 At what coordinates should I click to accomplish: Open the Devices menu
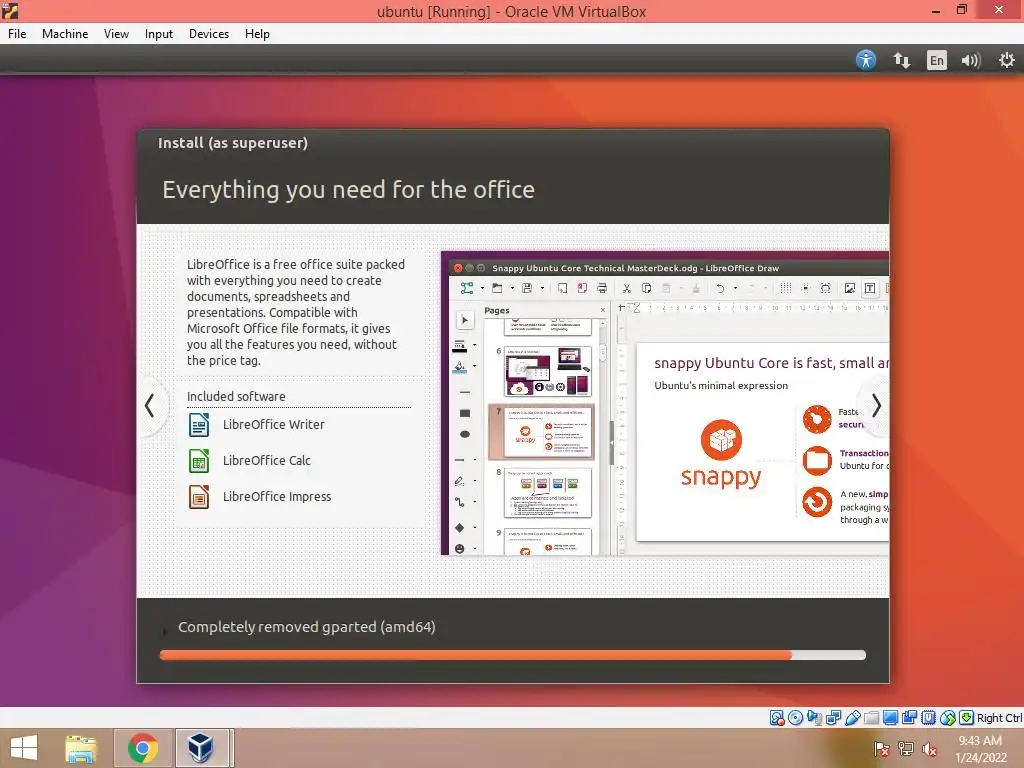click(209, 34)
